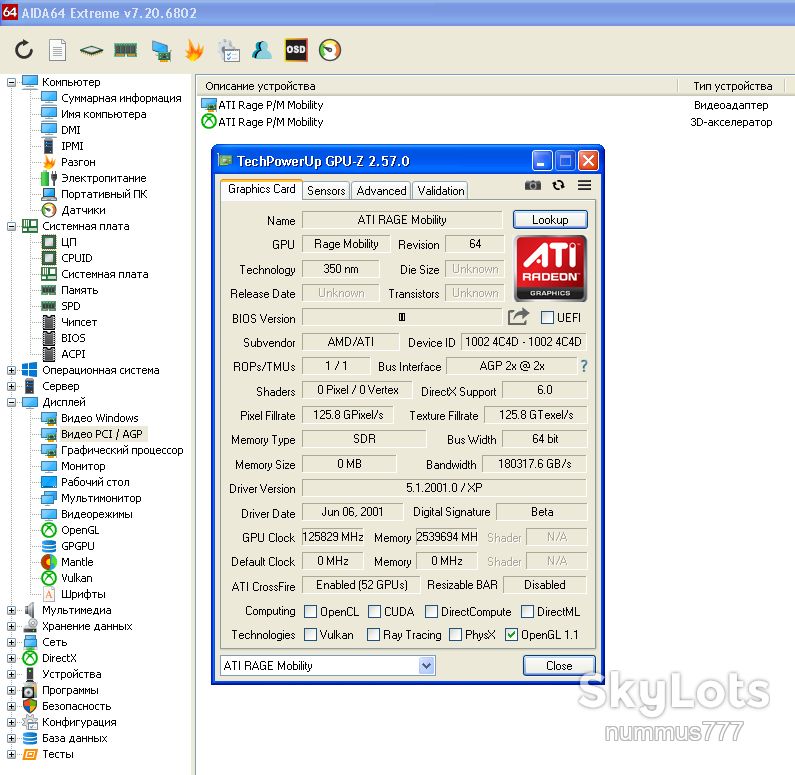Select Датчики sensors item in tree
Image resolution: width=795 pixels, height=775 pixels.
click(x=83, y=210)
